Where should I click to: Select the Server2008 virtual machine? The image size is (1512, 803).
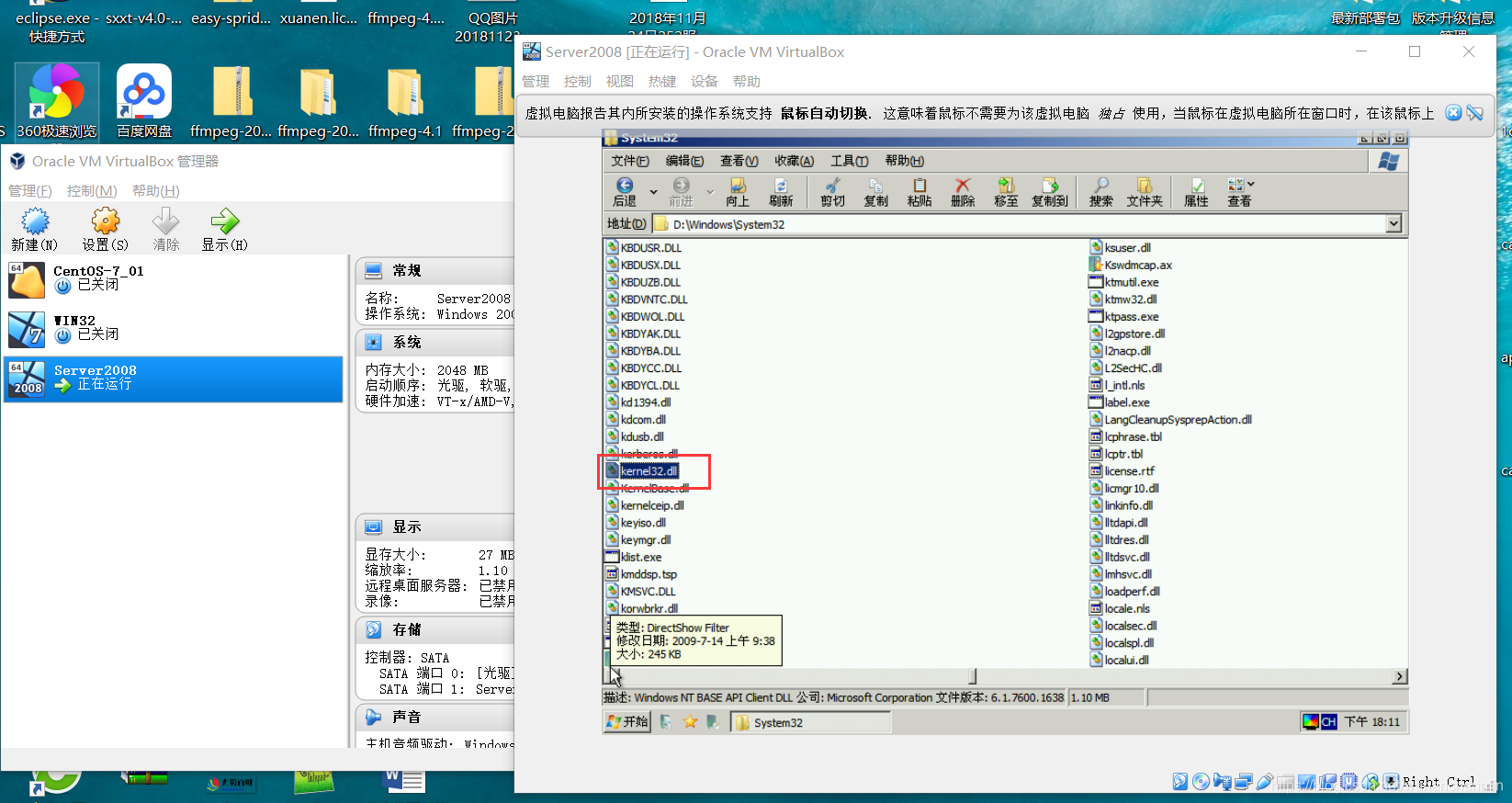click(174, 379)
